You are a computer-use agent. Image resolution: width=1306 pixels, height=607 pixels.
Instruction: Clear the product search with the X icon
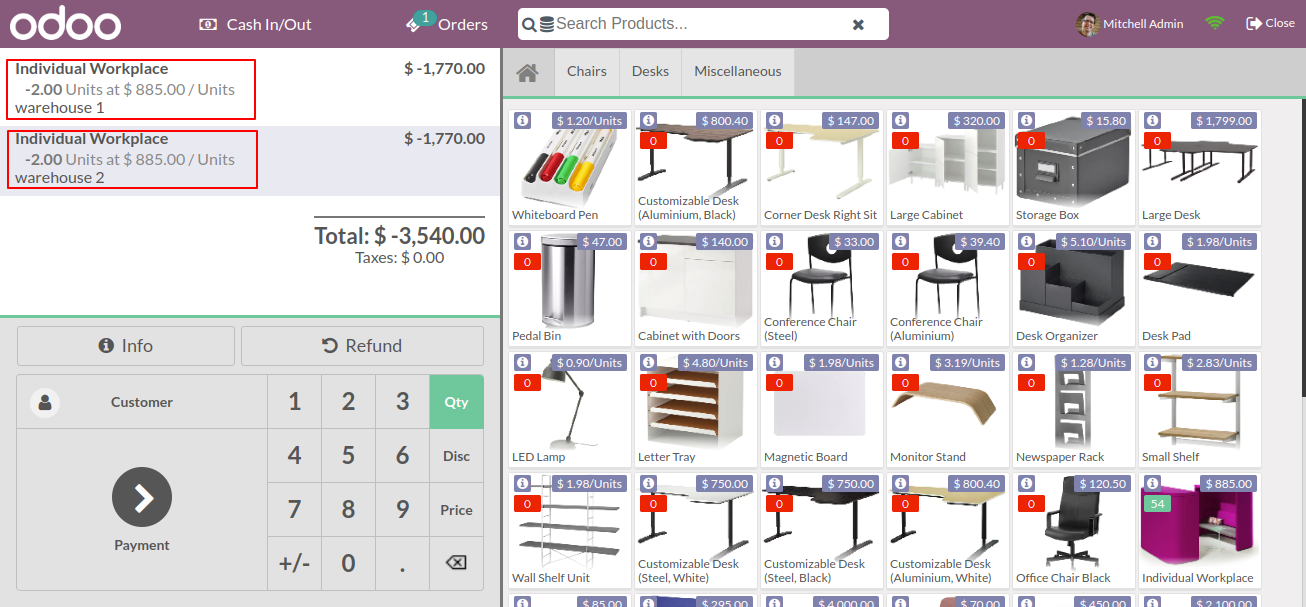[x=858, y=24]
